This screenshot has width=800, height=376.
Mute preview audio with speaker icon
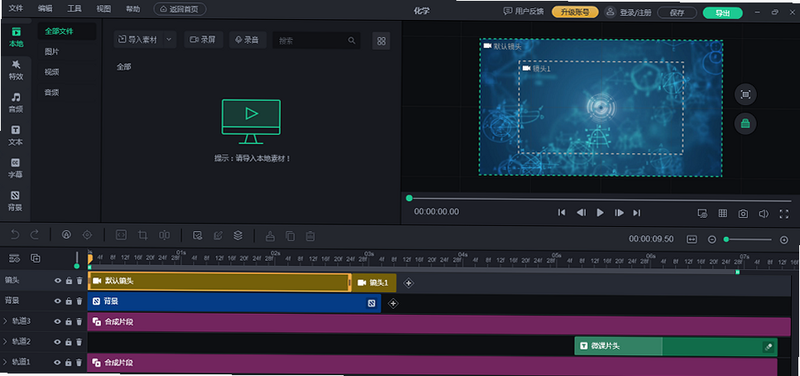(x=763, y=214)
